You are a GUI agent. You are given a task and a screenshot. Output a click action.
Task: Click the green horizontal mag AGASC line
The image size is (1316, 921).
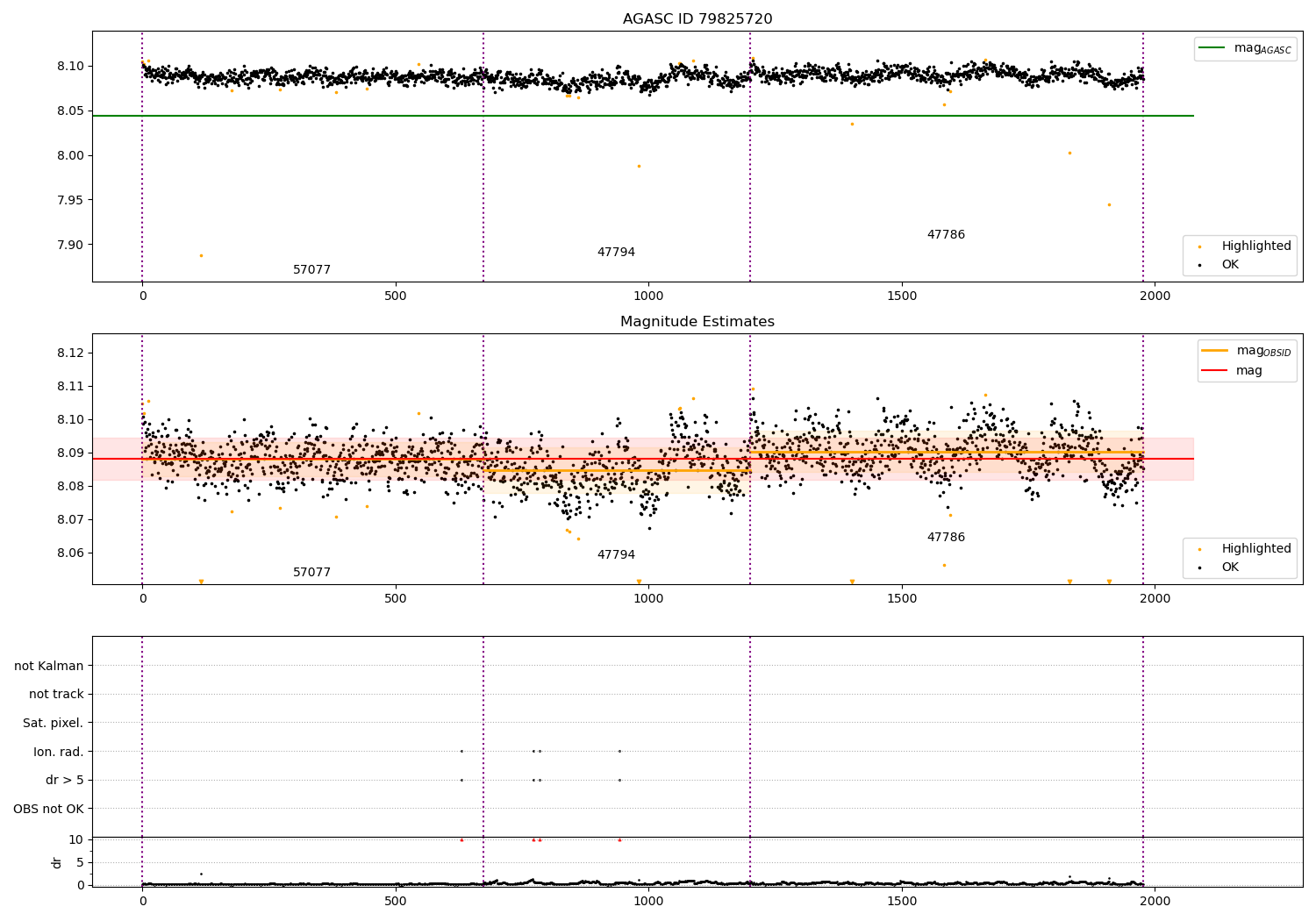643,116
